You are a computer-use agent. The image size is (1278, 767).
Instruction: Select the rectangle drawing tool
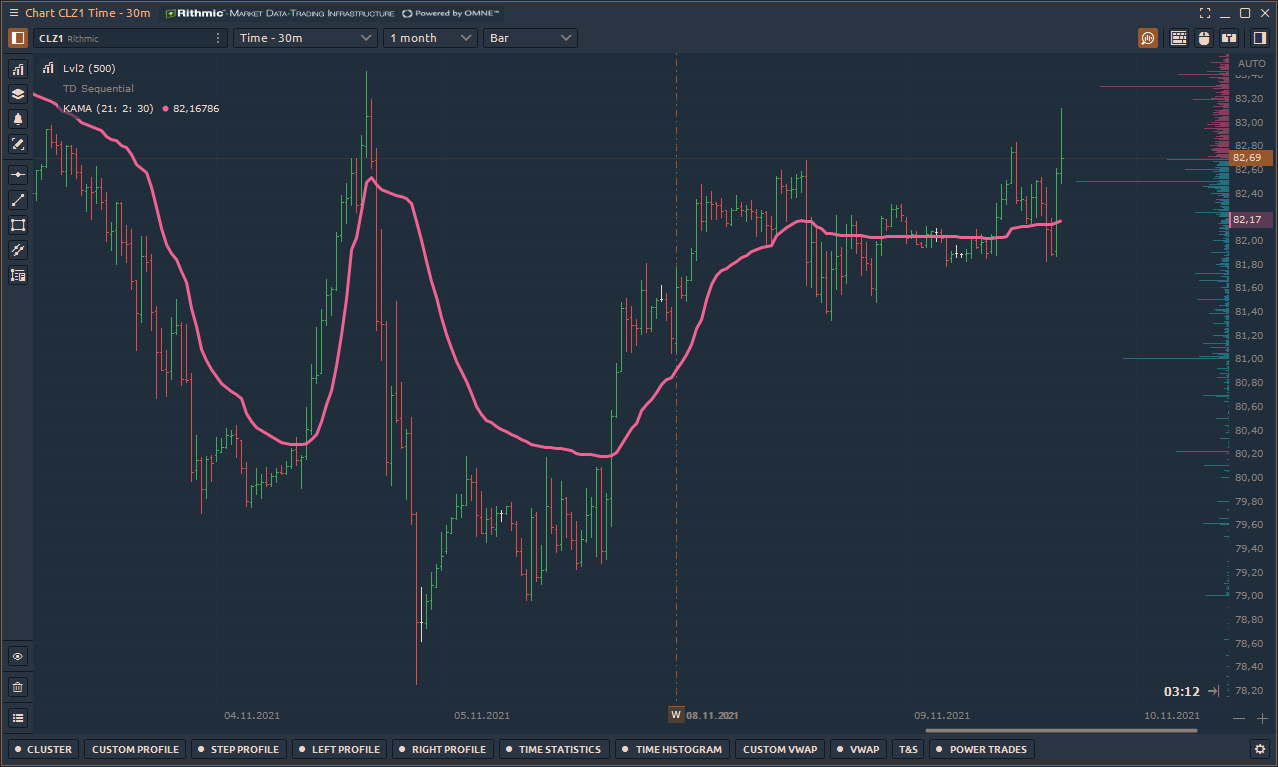(x=18, y=225)
